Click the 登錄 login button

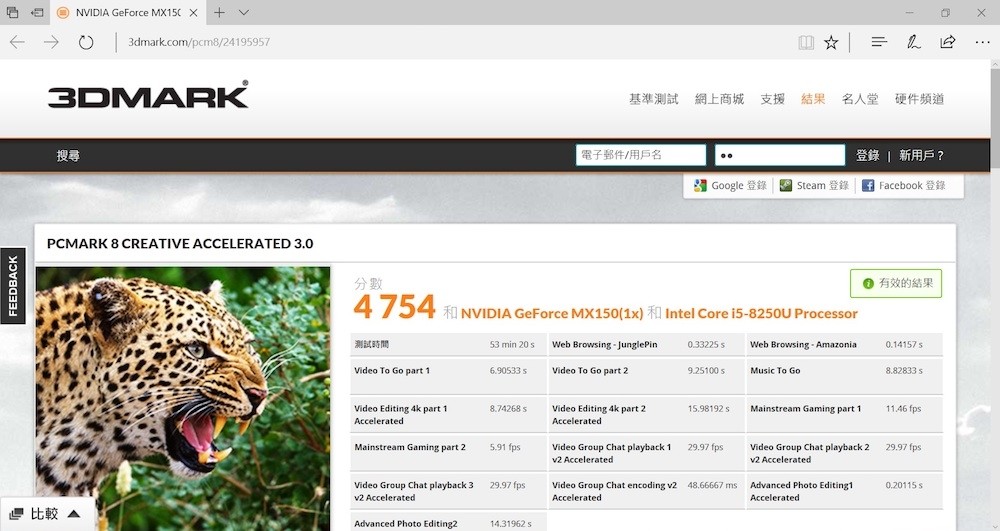pyautogui.click(x=867, y=156)
